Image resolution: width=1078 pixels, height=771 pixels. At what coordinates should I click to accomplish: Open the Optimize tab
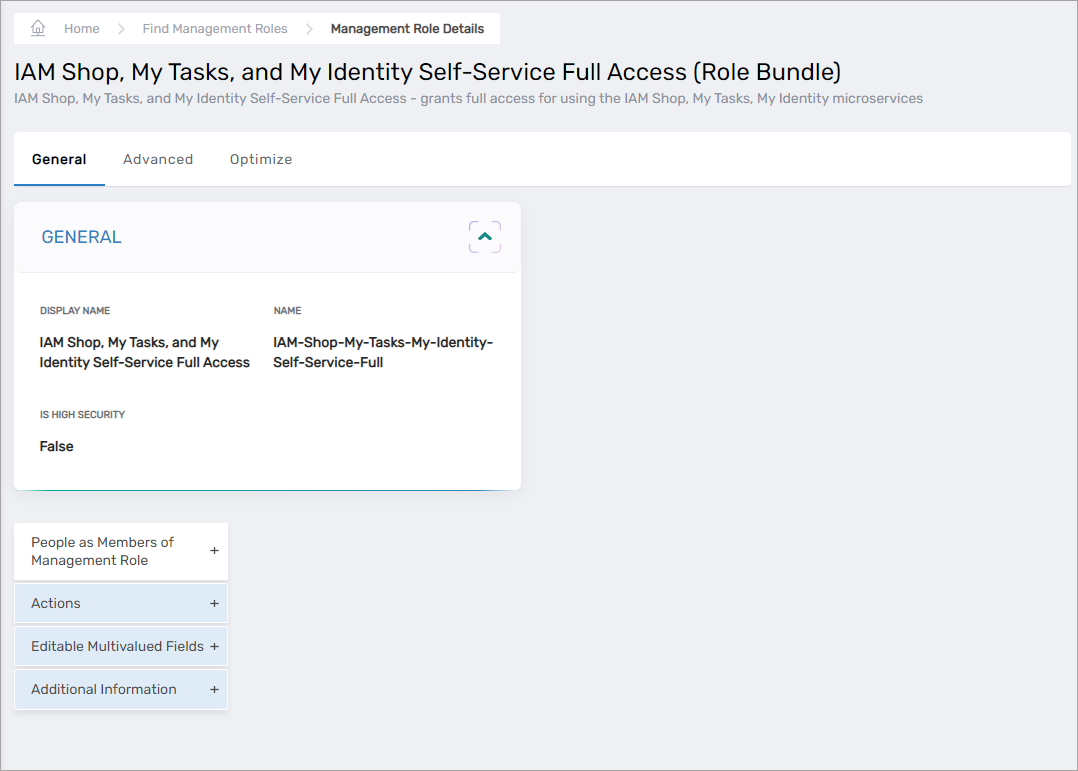coord(261,158)
